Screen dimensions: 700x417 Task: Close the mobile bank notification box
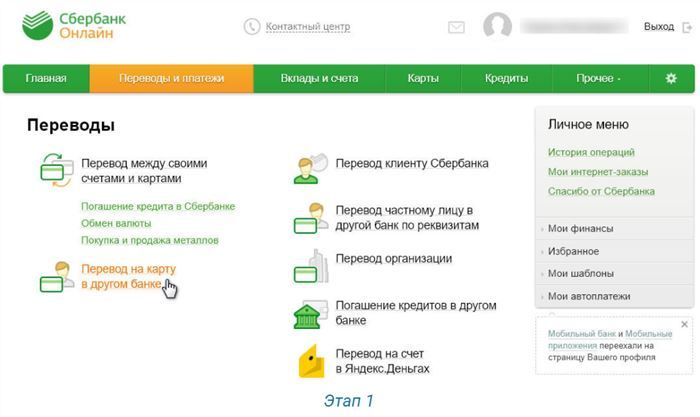click(684, 325)
